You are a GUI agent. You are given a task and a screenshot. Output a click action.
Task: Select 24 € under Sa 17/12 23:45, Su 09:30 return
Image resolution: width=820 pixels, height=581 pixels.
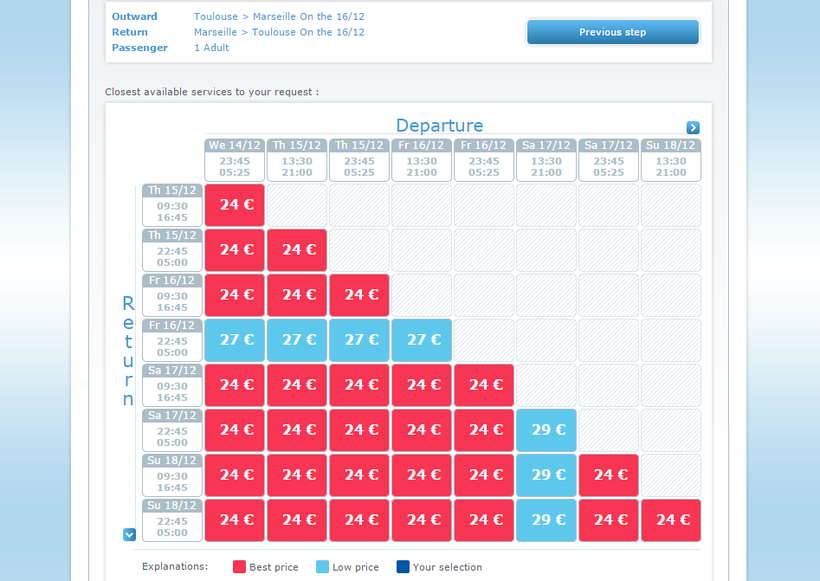[x=609, y=475]
